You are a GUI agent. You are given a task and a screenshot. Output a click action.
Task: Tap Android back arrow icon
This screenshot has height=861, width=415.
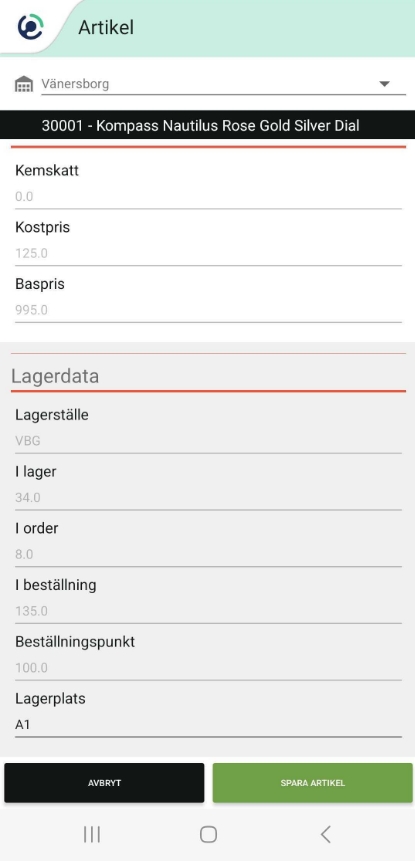326,834
